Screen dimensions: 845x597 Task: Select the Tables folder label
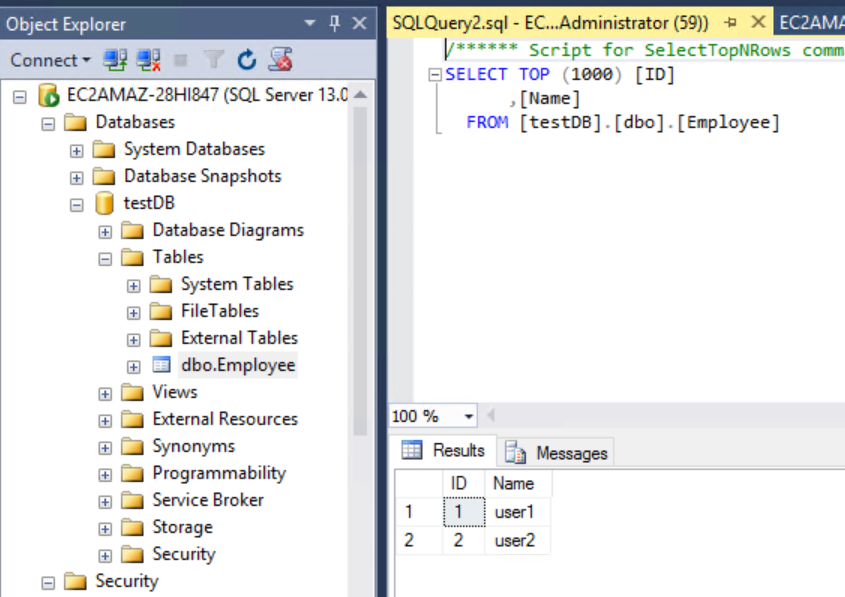(x=178, y=257)
